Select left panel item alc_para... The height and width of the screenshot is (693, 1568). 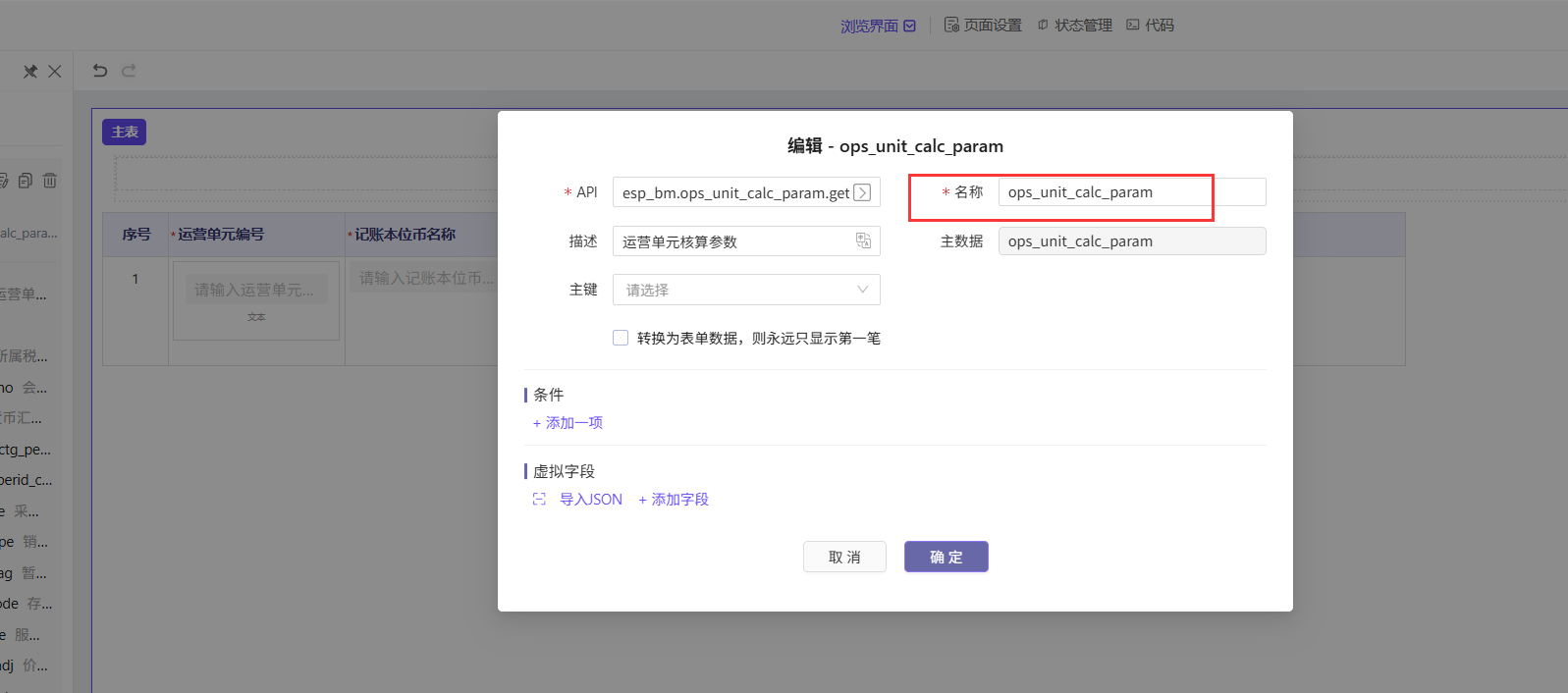point(28,234)
